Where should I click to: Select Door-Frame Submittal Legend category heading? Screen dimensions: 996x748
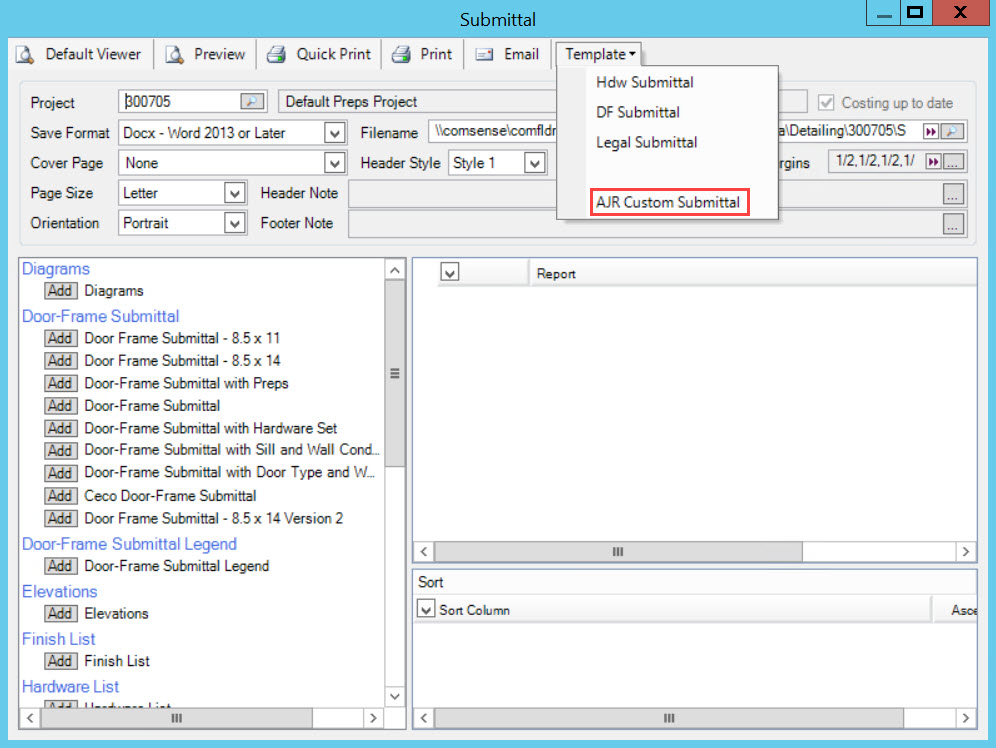[x=129, y=544]
